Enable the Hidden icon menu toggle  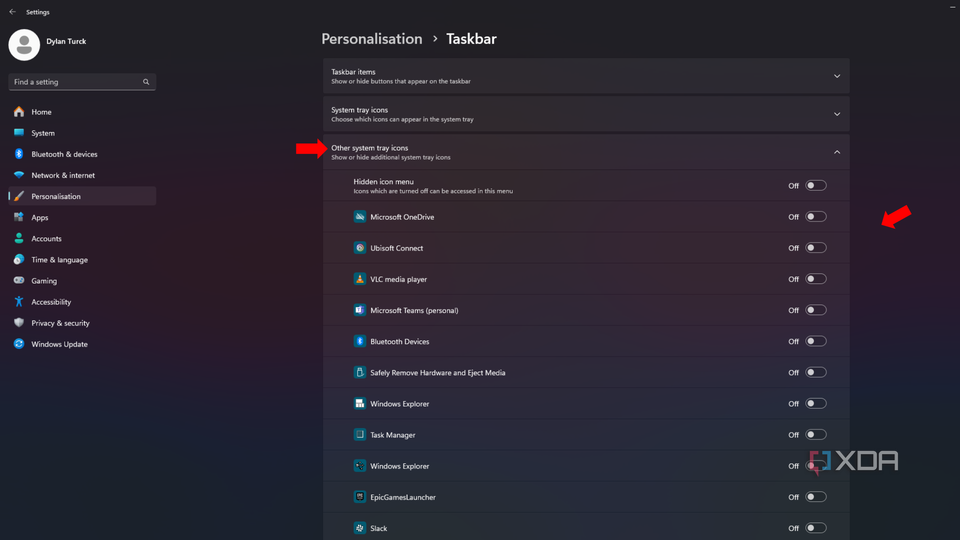pos(816,185)
